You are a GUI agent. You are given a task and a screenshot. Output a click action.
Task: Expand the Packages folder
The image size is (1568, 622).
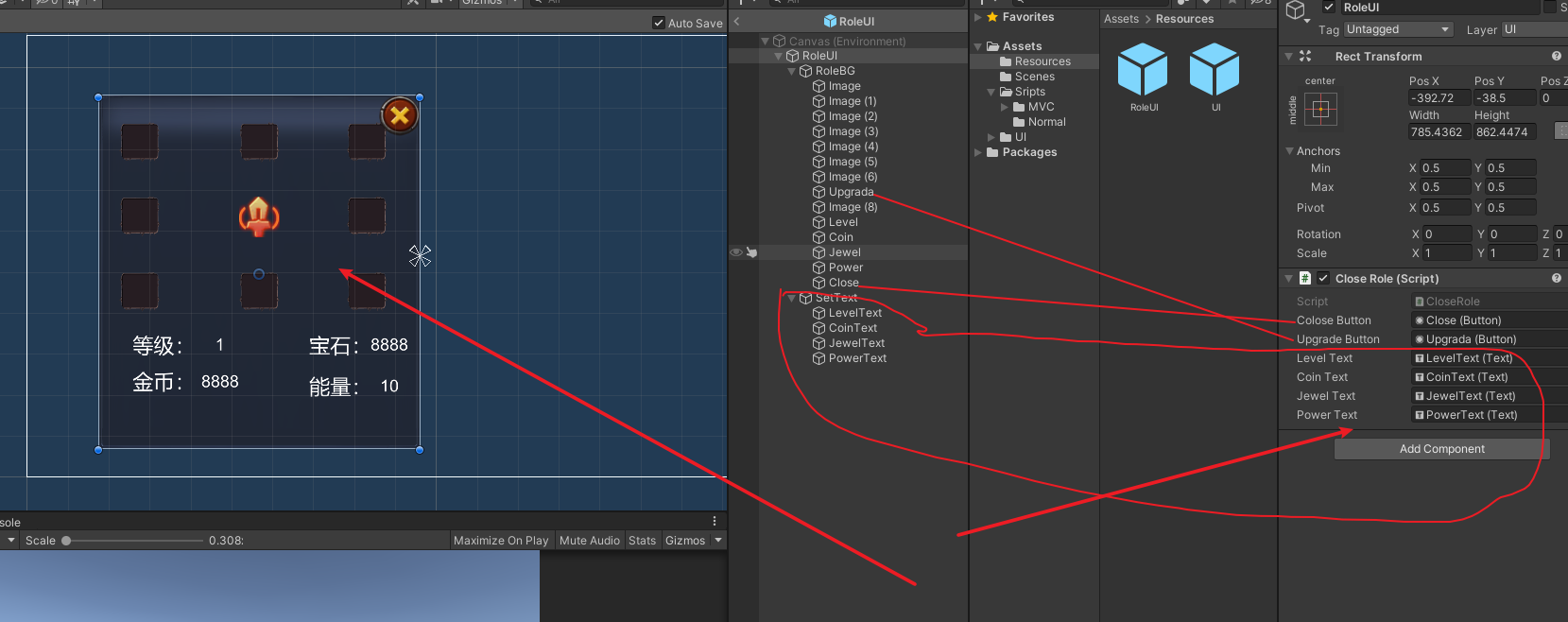(978, 152)
